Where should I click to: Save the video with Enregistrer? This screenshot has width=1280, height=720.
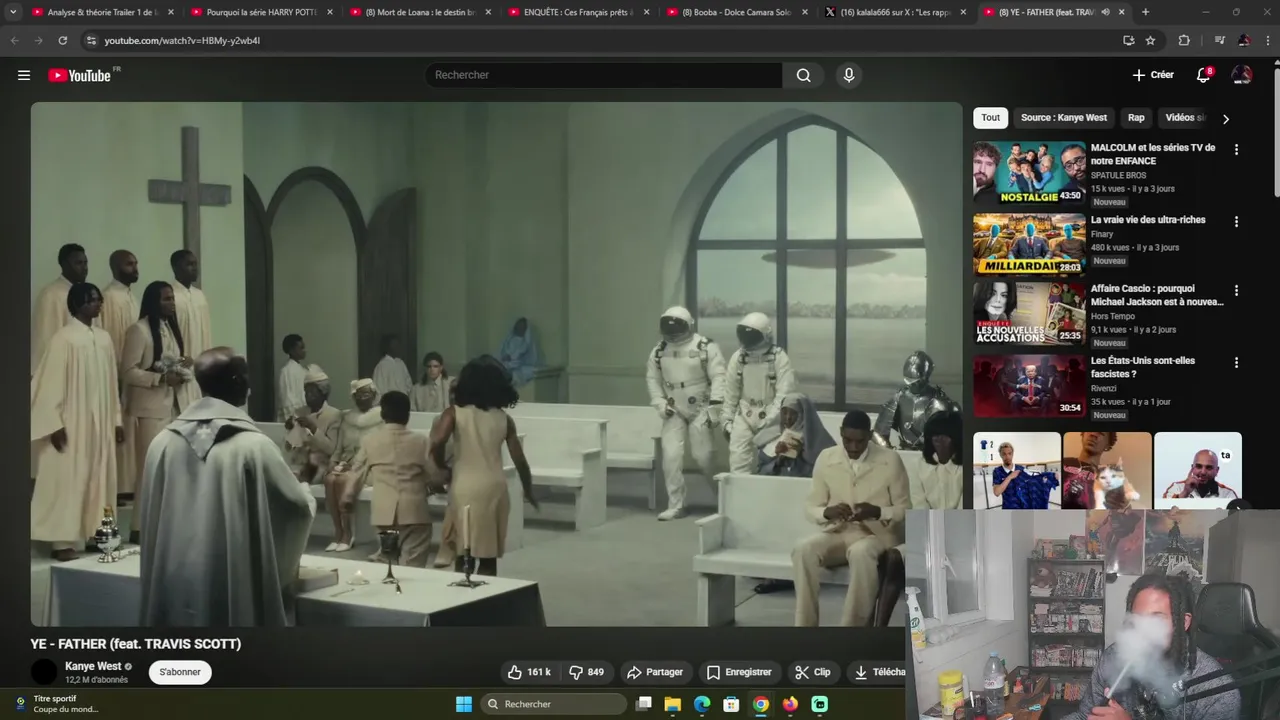739,672
